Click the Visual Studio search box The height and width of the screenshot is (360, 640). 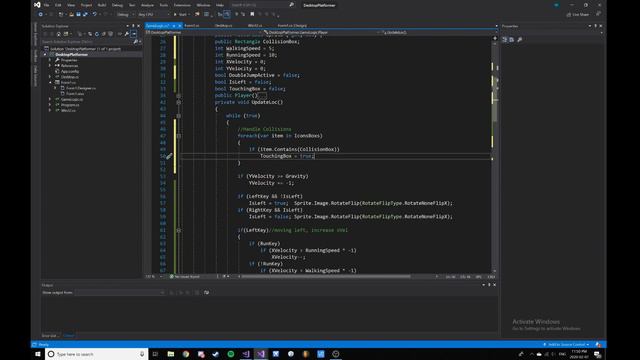pos(262,5)
